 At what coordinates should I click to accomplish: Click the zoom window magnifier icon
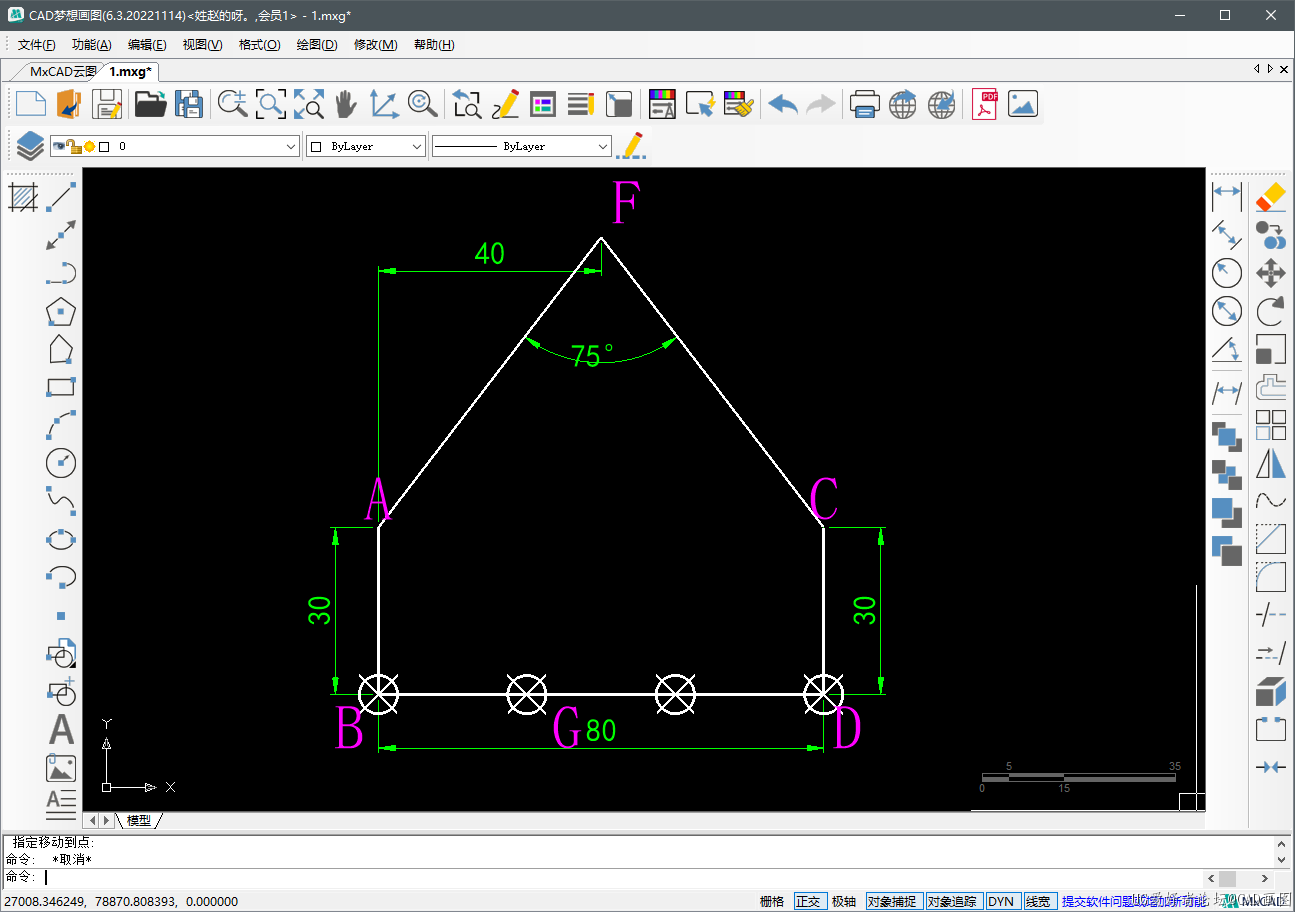tap(271, 104)
